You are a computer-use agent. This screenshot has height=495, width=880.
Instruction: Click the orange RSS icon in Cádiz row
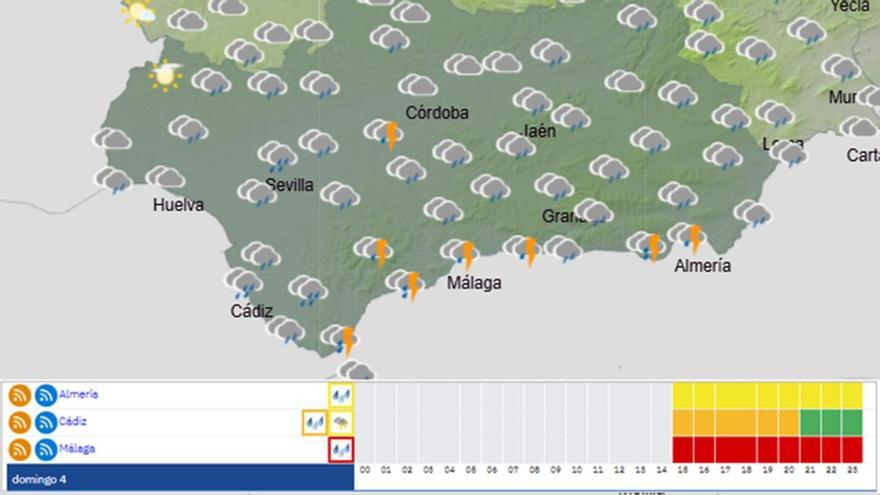pos(20,422)
